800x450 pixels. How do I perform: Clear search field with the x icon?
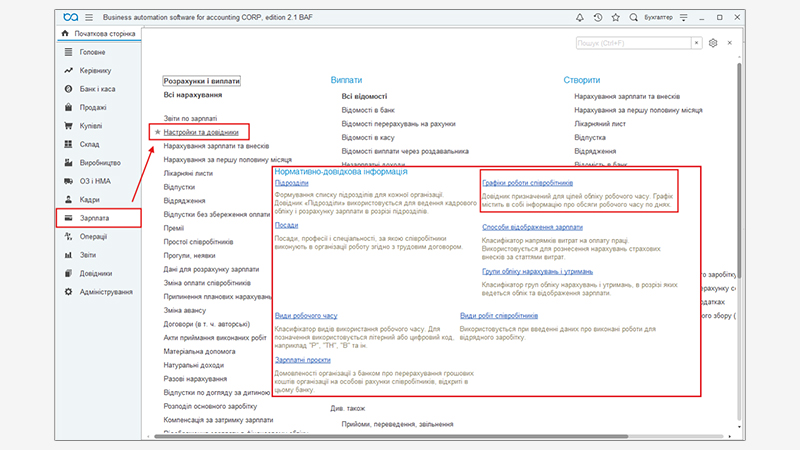tap(696, 44)
